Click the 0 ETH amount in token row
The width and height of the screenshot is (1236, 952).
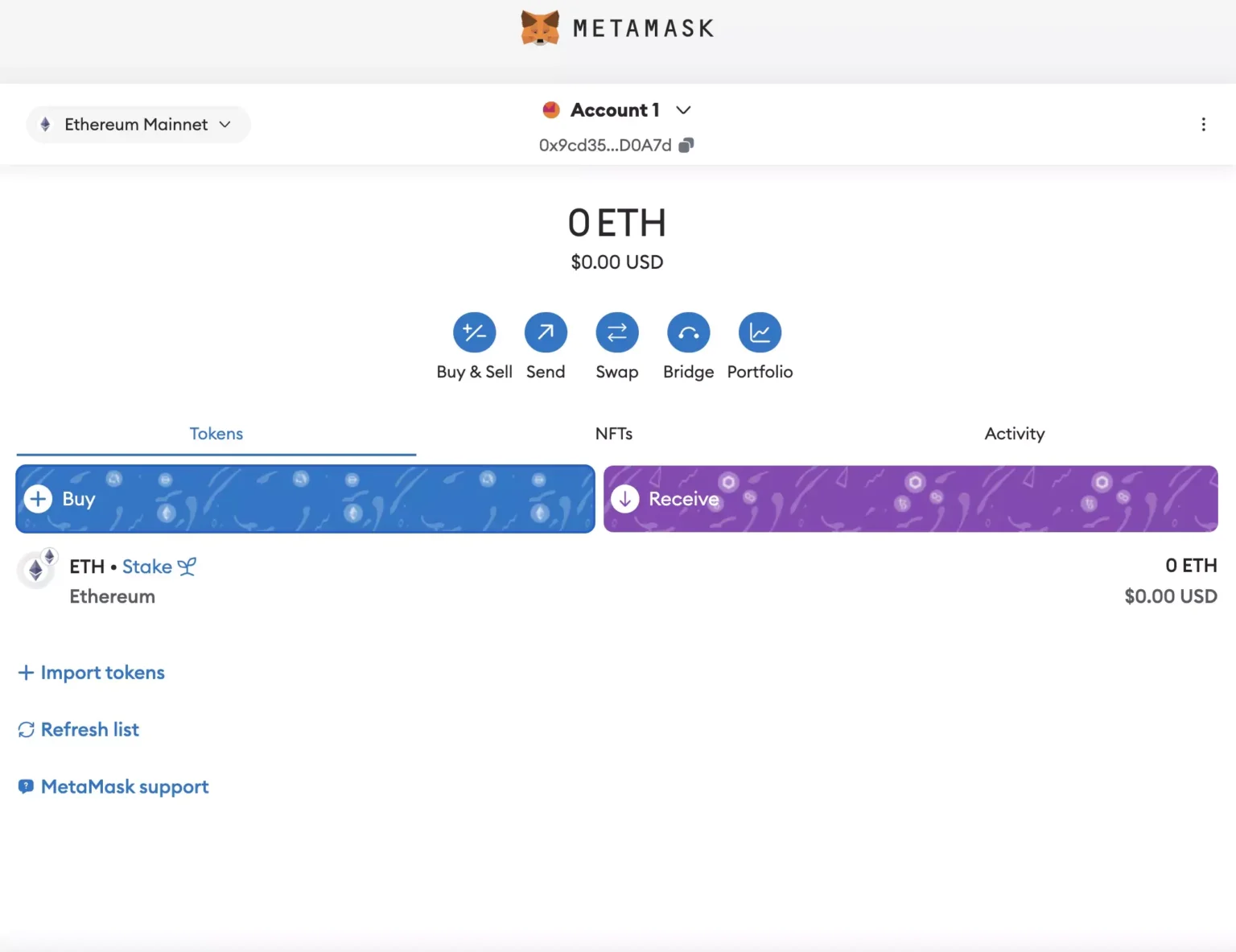tap(1191, 566)
